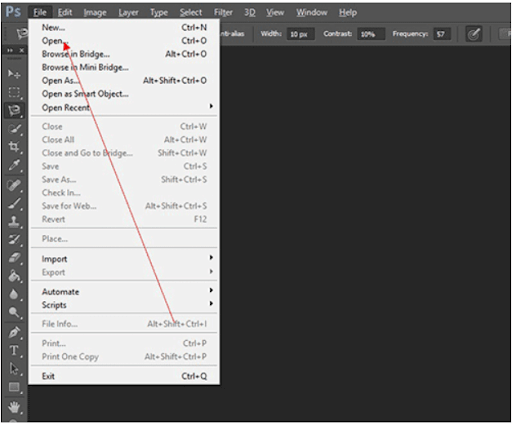Select the Horizontal Type tool

(x=14, y=350)
